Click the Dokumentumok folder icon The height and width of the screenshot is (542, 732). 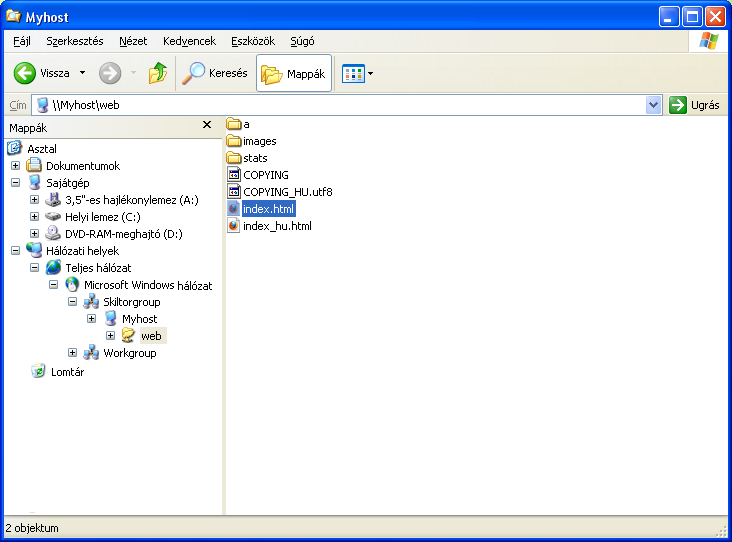tap(34, 165)
